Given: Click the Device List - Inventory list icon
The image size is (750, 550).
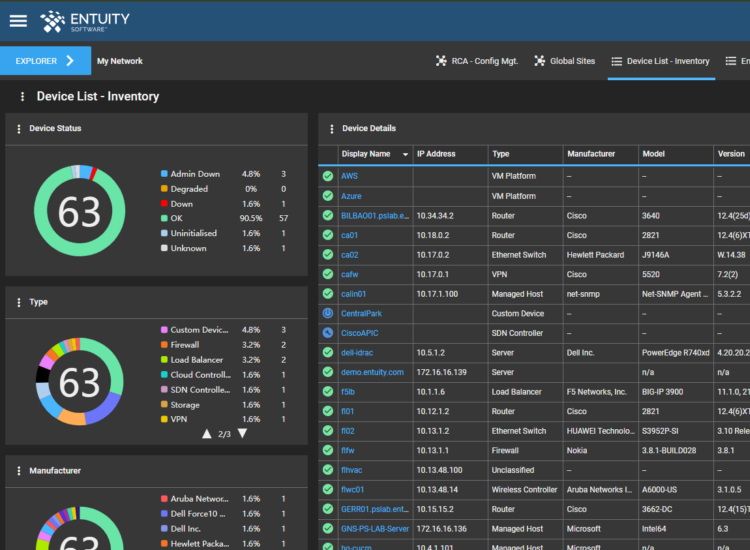Looking at the screenshot, I should (x=617, y=61).
